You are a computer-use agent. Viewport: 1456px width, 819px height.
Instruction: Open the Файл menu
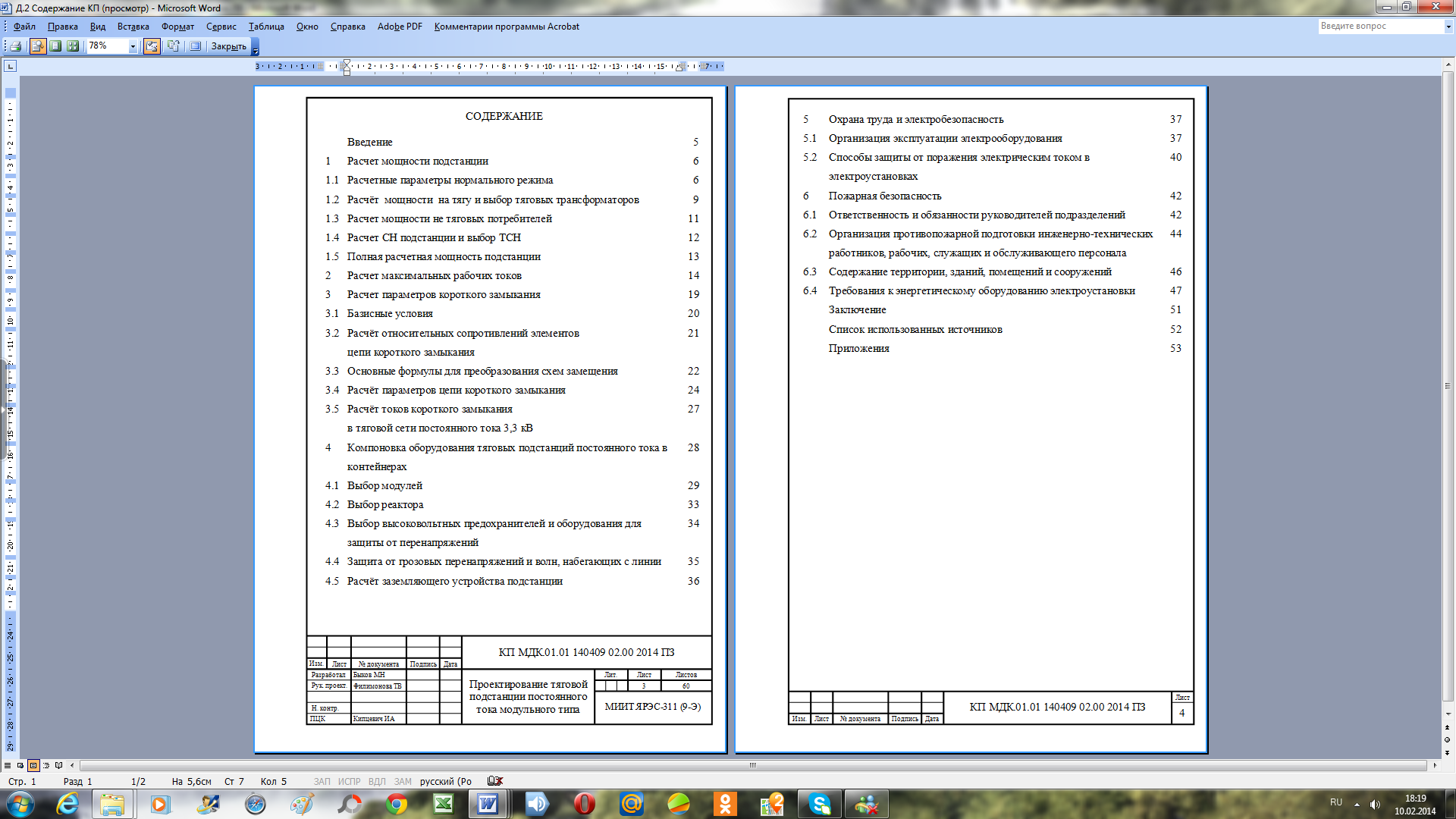click(24, 27)
